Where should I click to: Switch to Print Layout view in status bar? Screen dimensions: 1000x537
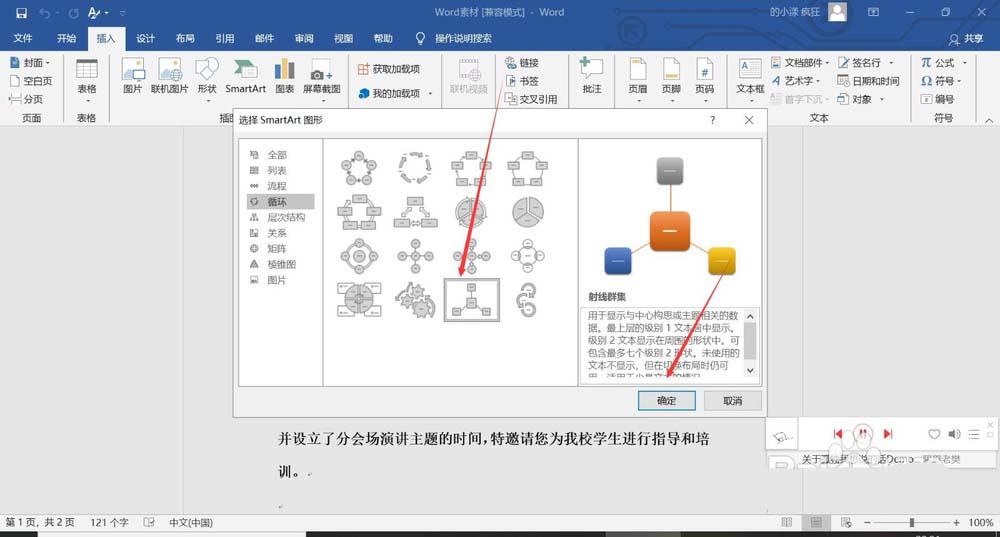click(x=816, y=522)
